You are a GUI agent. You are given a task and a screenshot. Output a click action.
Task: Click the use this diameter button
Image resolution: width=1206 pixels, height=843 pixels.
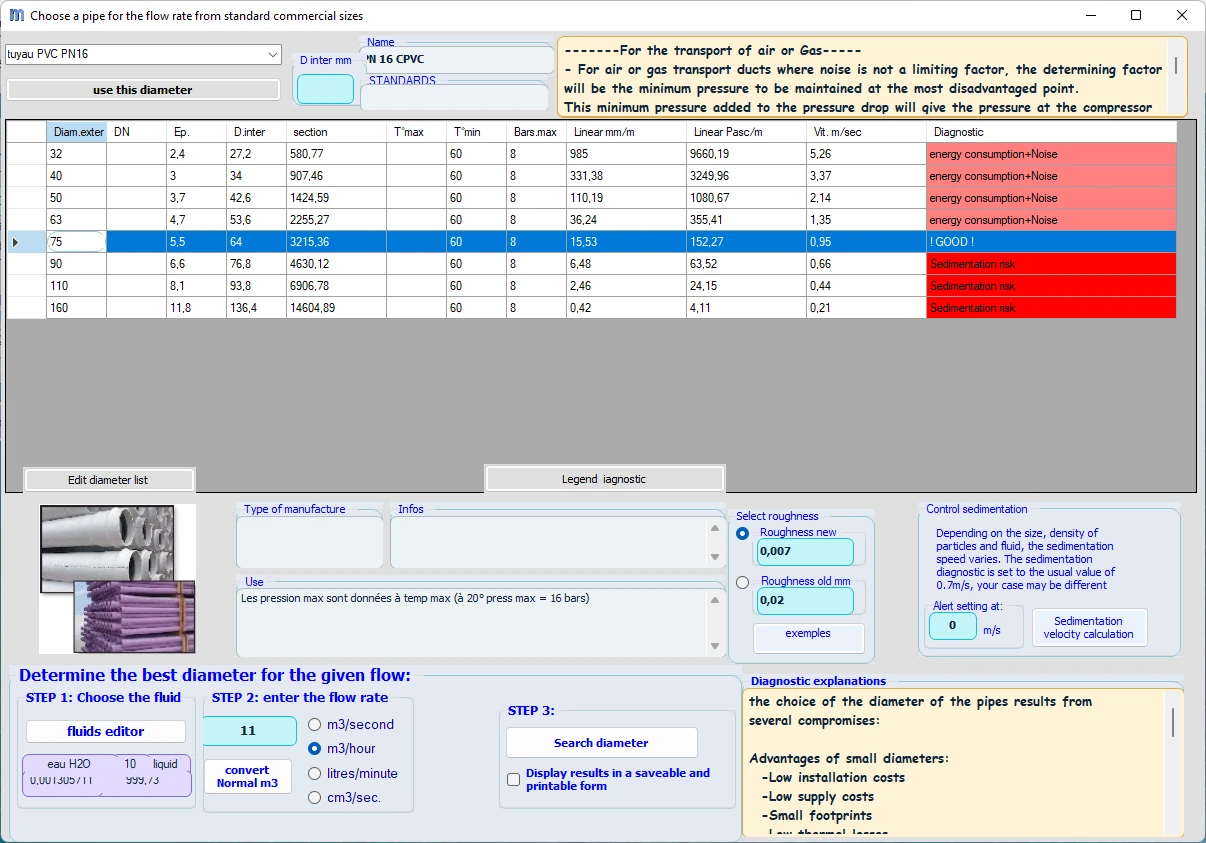[x=143, y=90]
